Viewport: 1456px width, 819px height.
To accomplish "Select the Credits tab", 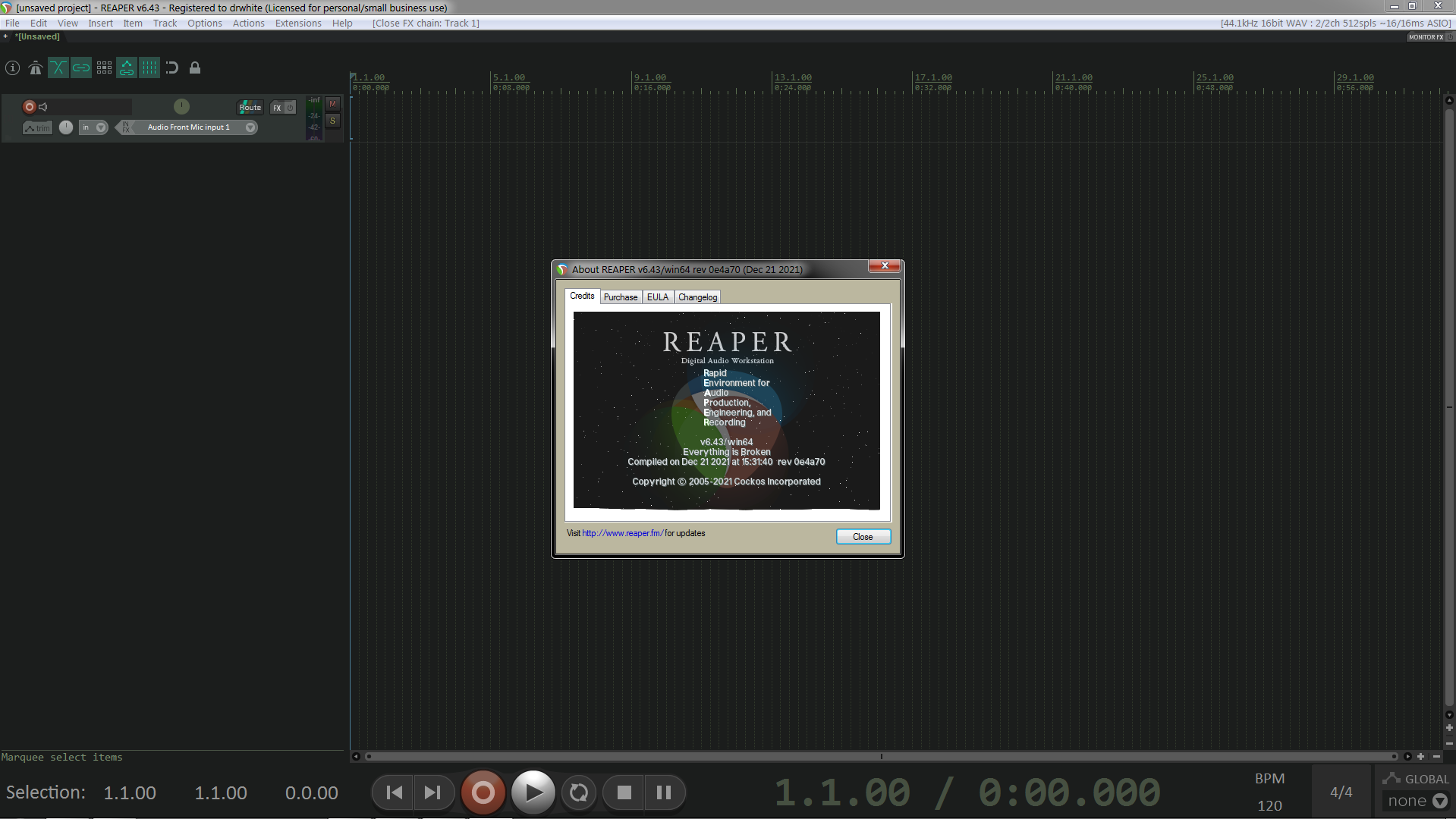I will [582, 296].
